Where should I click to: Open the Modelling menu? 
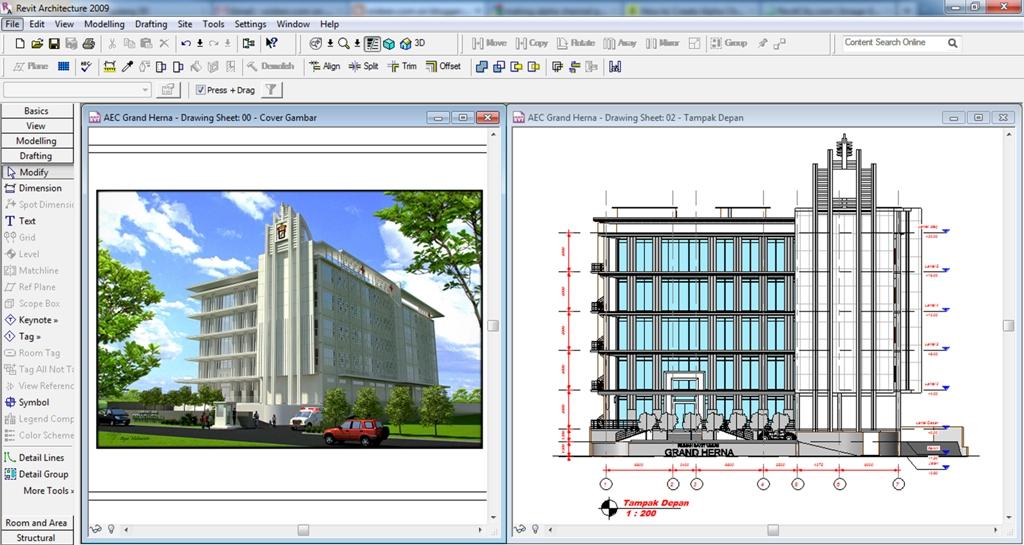pos(104,24)
